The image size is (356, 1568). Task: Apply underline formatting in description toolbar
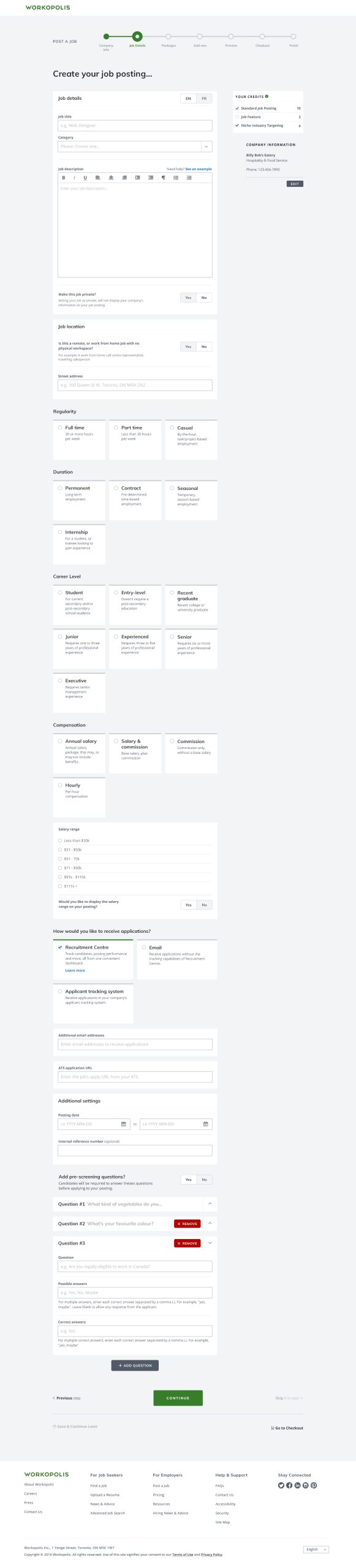point(85,178)
